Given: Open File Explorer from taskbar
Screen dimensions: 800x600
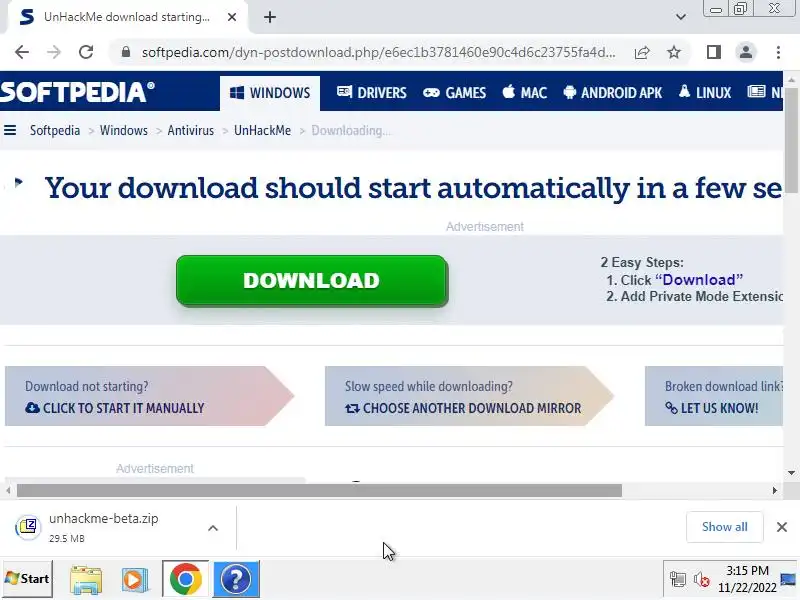Looking at the screenshot, I should click(86, 580).
